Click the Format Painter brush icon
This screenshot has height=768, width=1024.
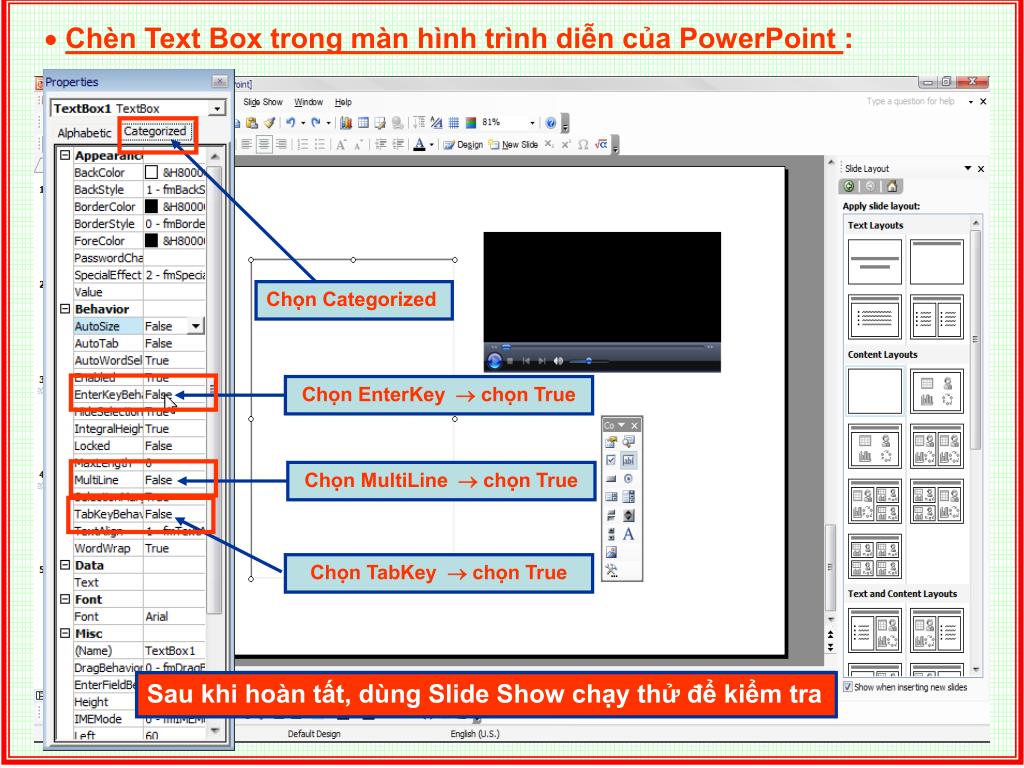(x=269, y=123)
